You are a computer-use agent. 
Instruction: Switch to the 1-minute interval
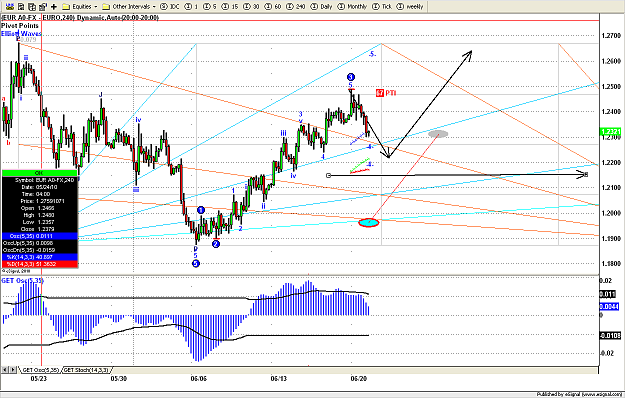[x=192, y=6]
